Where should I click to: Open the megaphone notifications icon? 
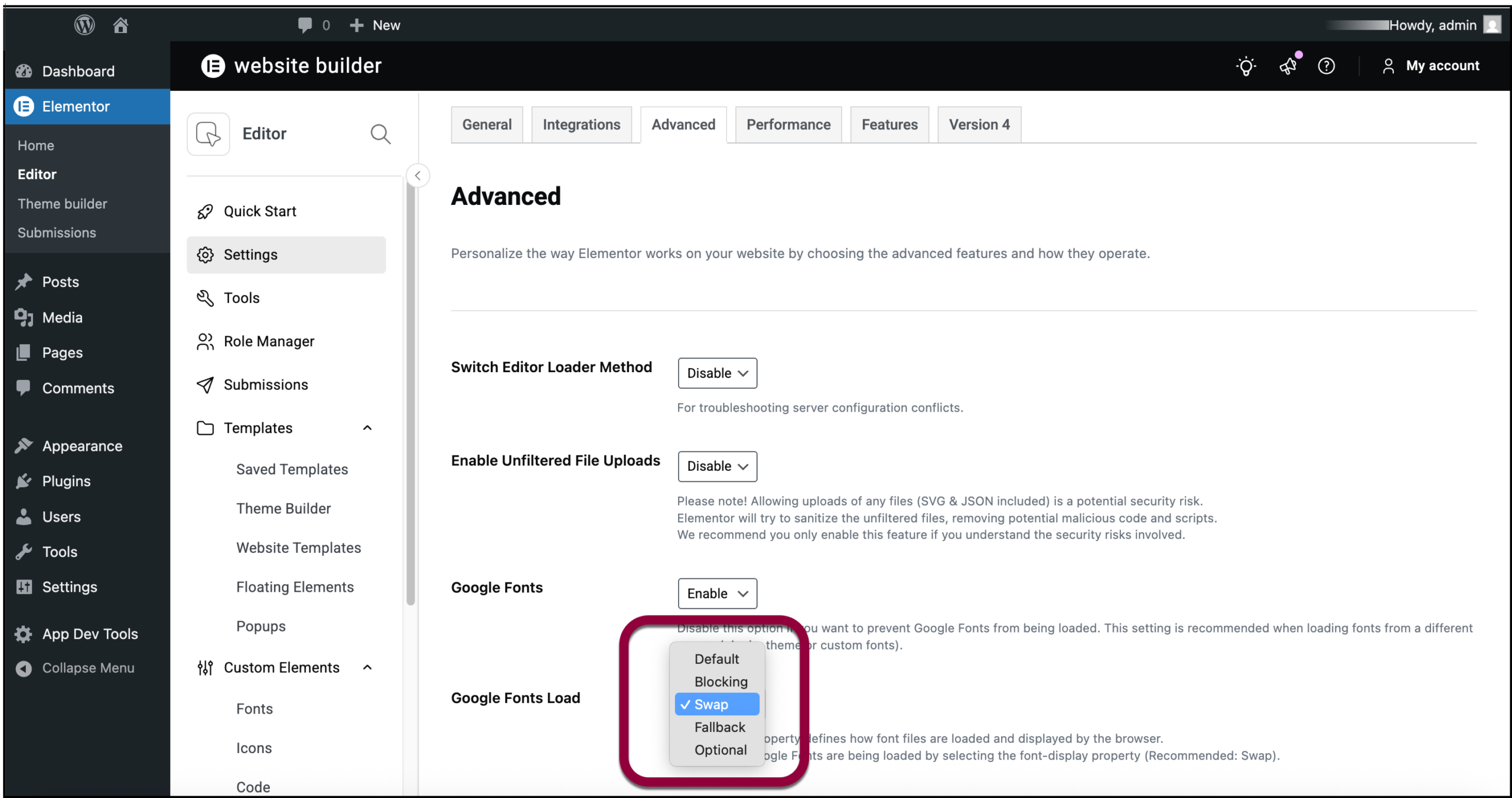point(1288,66)
